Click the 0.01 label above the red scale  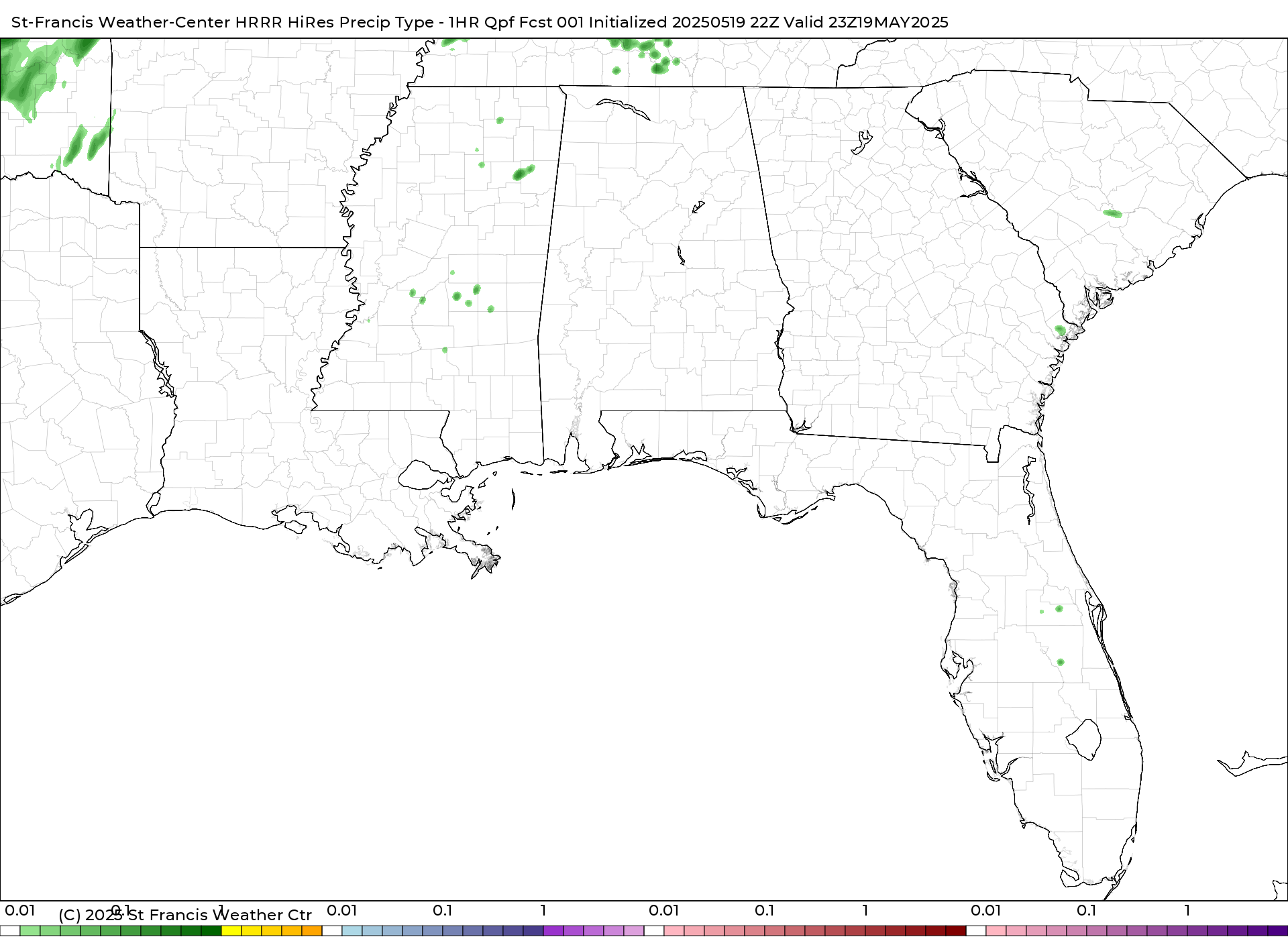pyautogui.click(x=664, y=911)
